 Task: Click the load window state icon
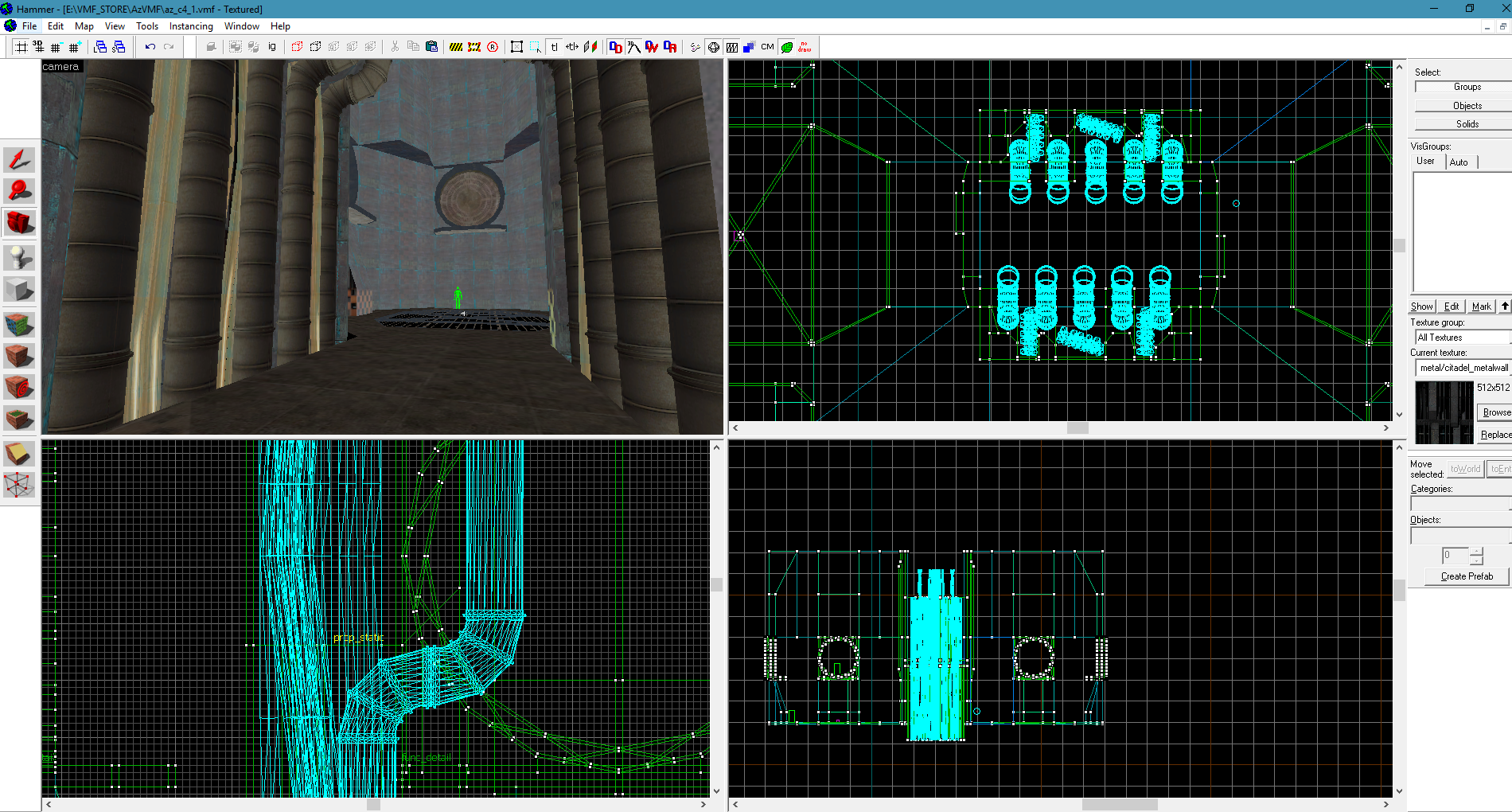click(x=100, y=47)
